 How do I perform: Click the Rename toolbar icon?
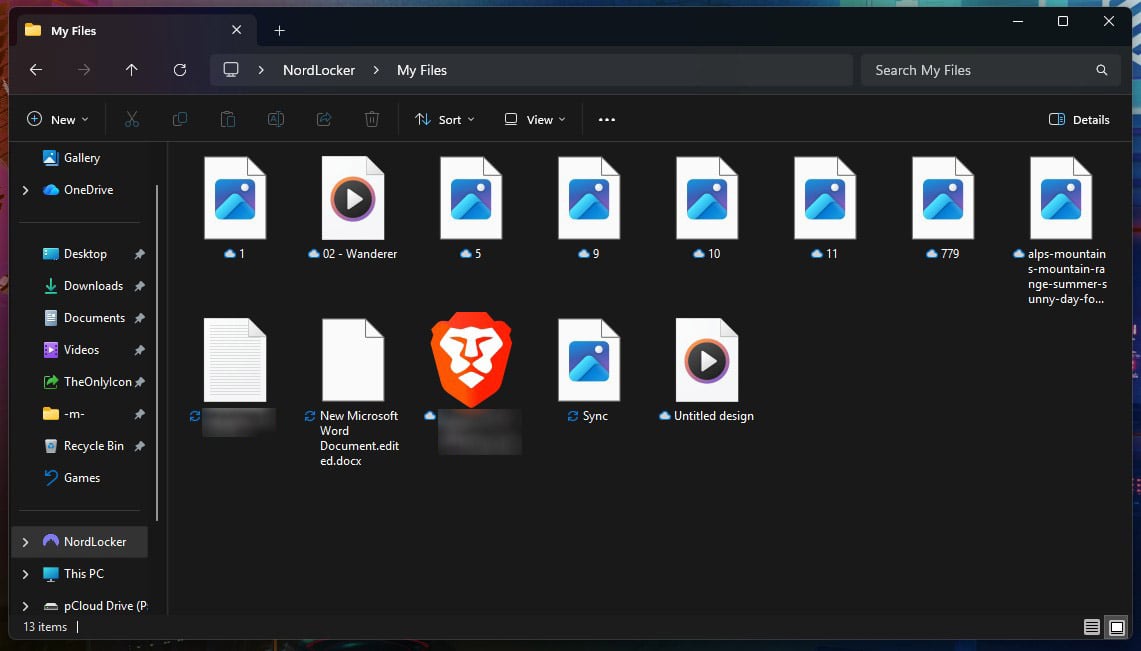[x=276, y=119]
